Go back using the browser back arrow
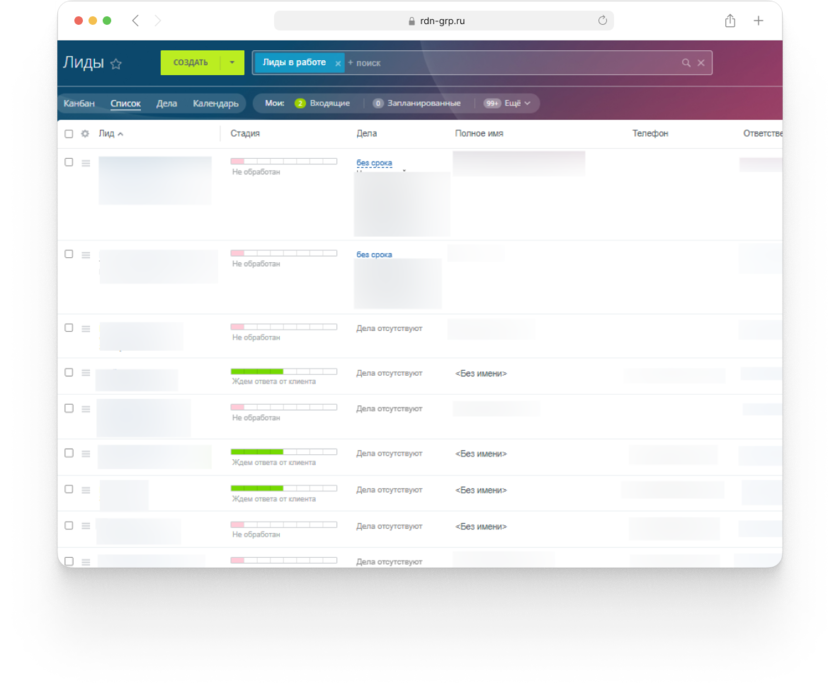 (136, 21)
